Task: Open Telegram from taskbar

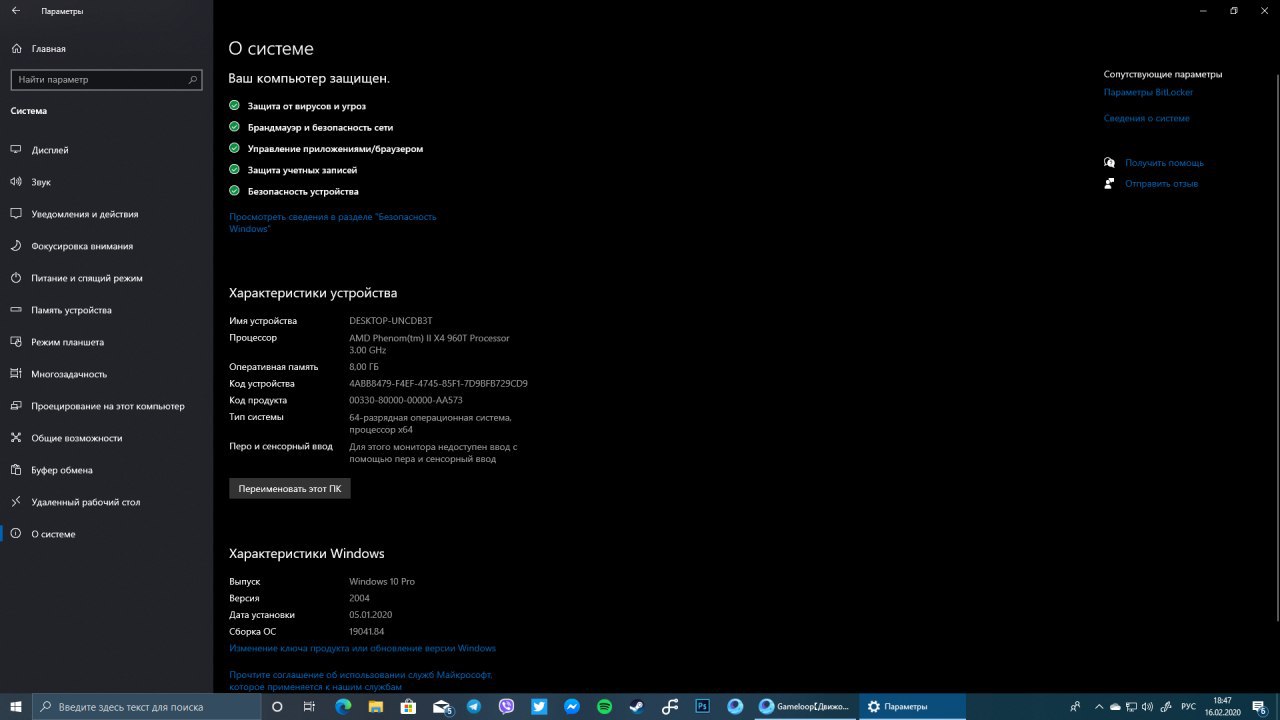Action: coord(474,706)
